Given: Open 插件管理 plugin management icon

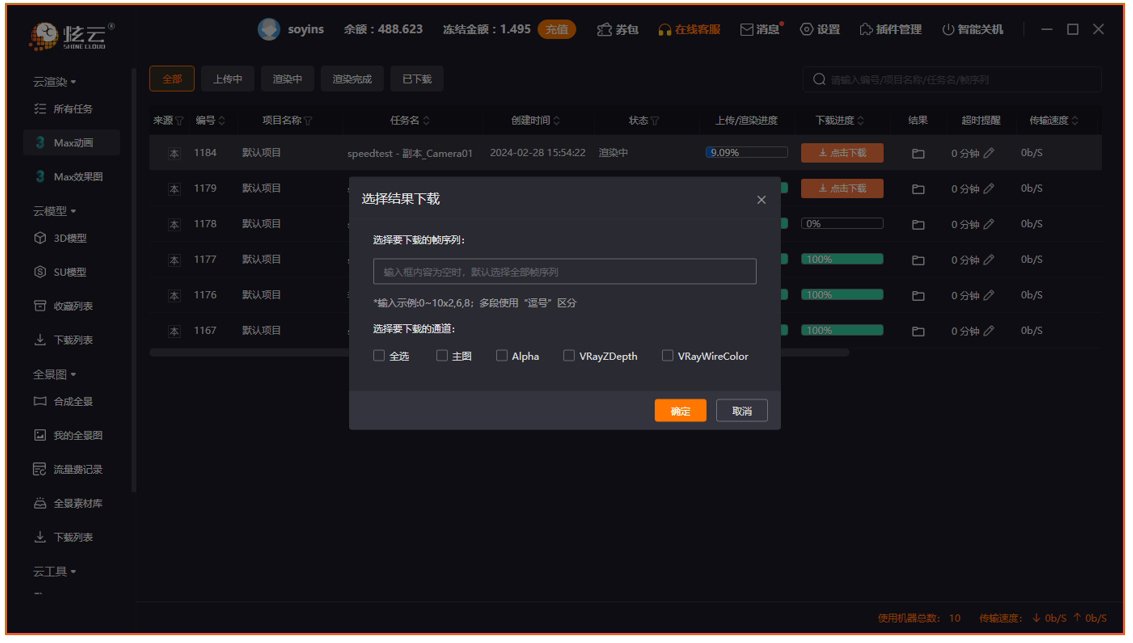Looking at the screenshot, I should pyautogui.click(x=866, y=29).
